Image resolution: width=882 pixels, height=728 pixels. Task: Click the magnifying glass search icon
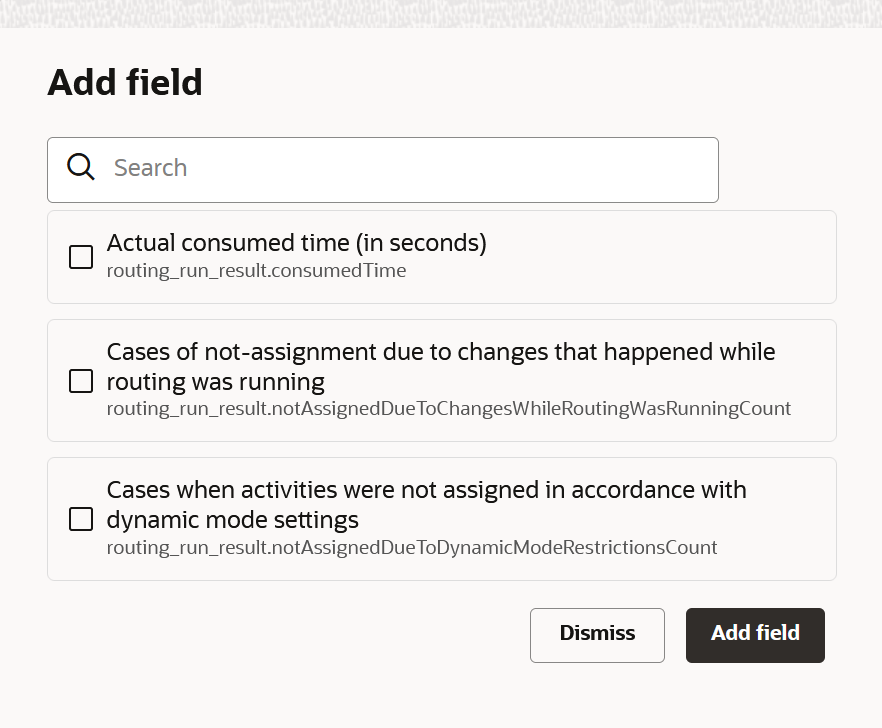tap(81, 167)
